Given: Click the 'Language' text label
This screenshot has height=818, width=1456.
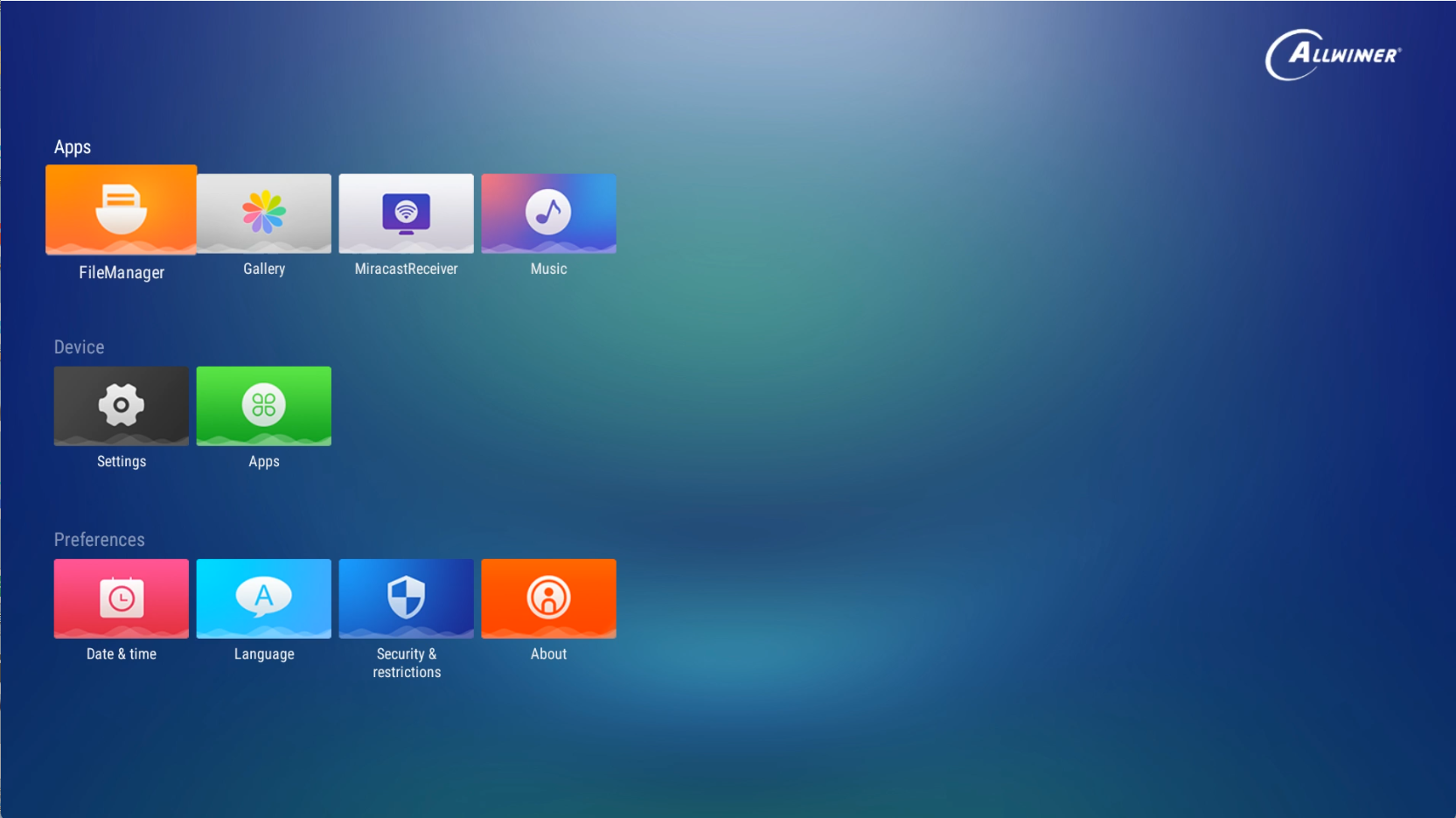Looking at the screenshot, I should click(x=264, y=654).
